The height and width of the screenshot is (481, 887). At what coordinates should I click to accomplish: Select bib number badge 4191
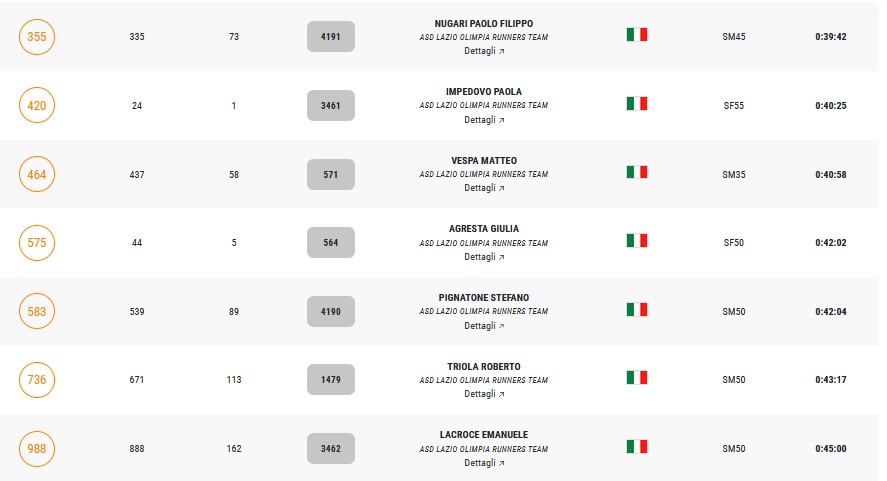(331, 37)
